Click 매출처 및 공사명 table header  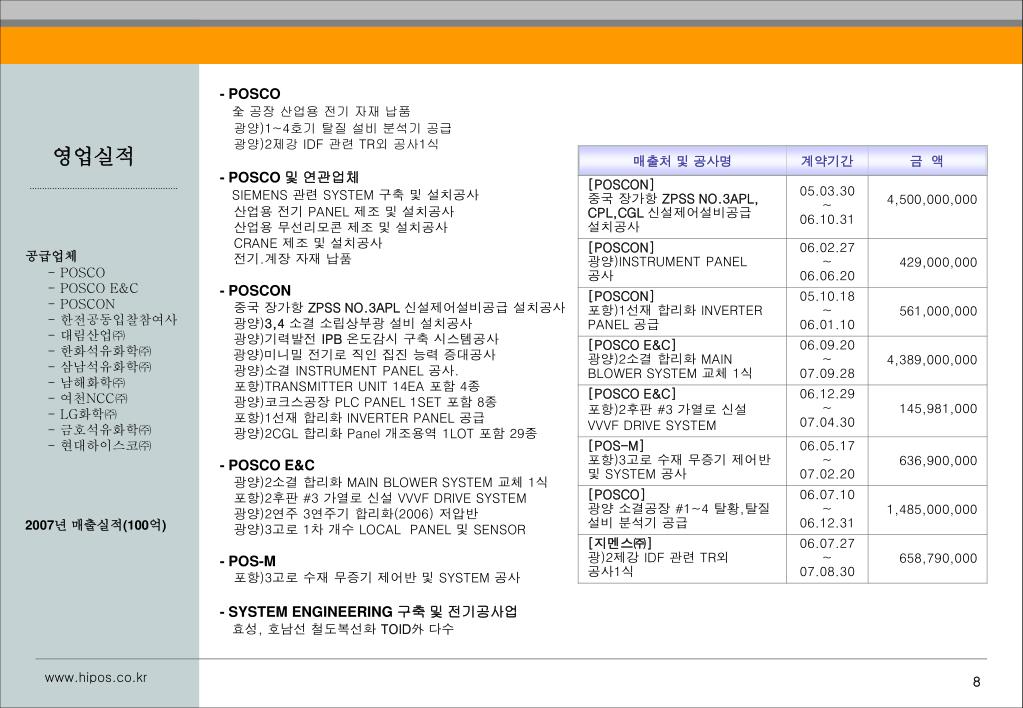[682, 161]
